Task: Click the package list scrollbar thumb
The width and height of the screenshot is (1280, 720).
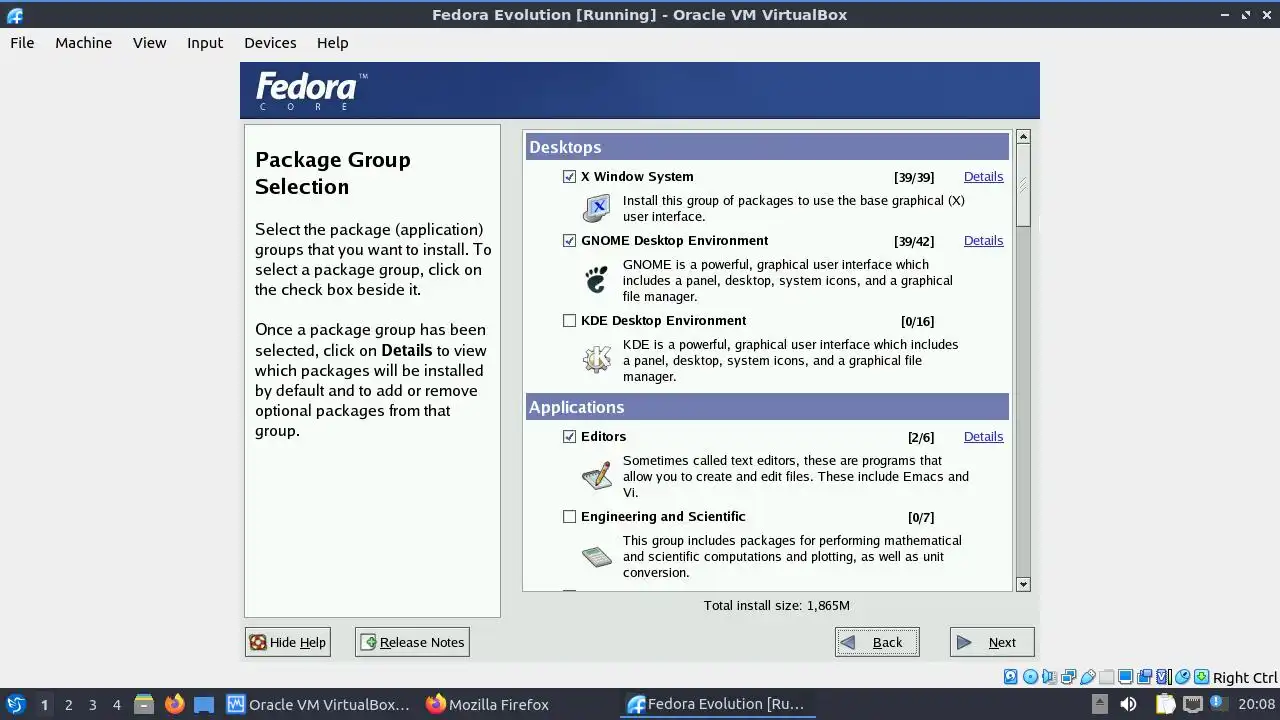Action: (x=1023, y=186)
